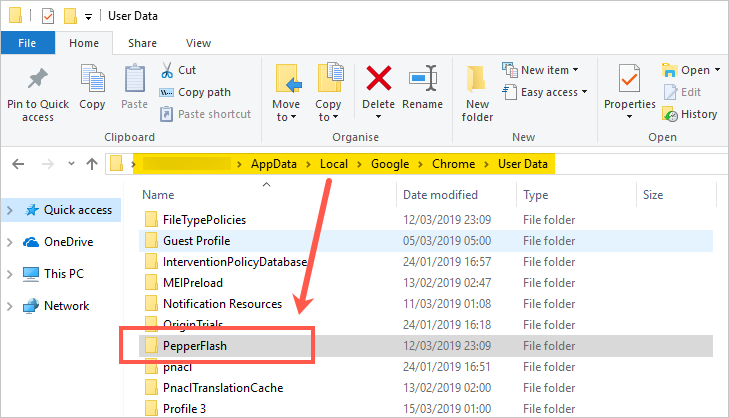Image resolution: width=729 pixels, height=418 pixels.
Task: Click the Rename icon
Action: point(423,79)
